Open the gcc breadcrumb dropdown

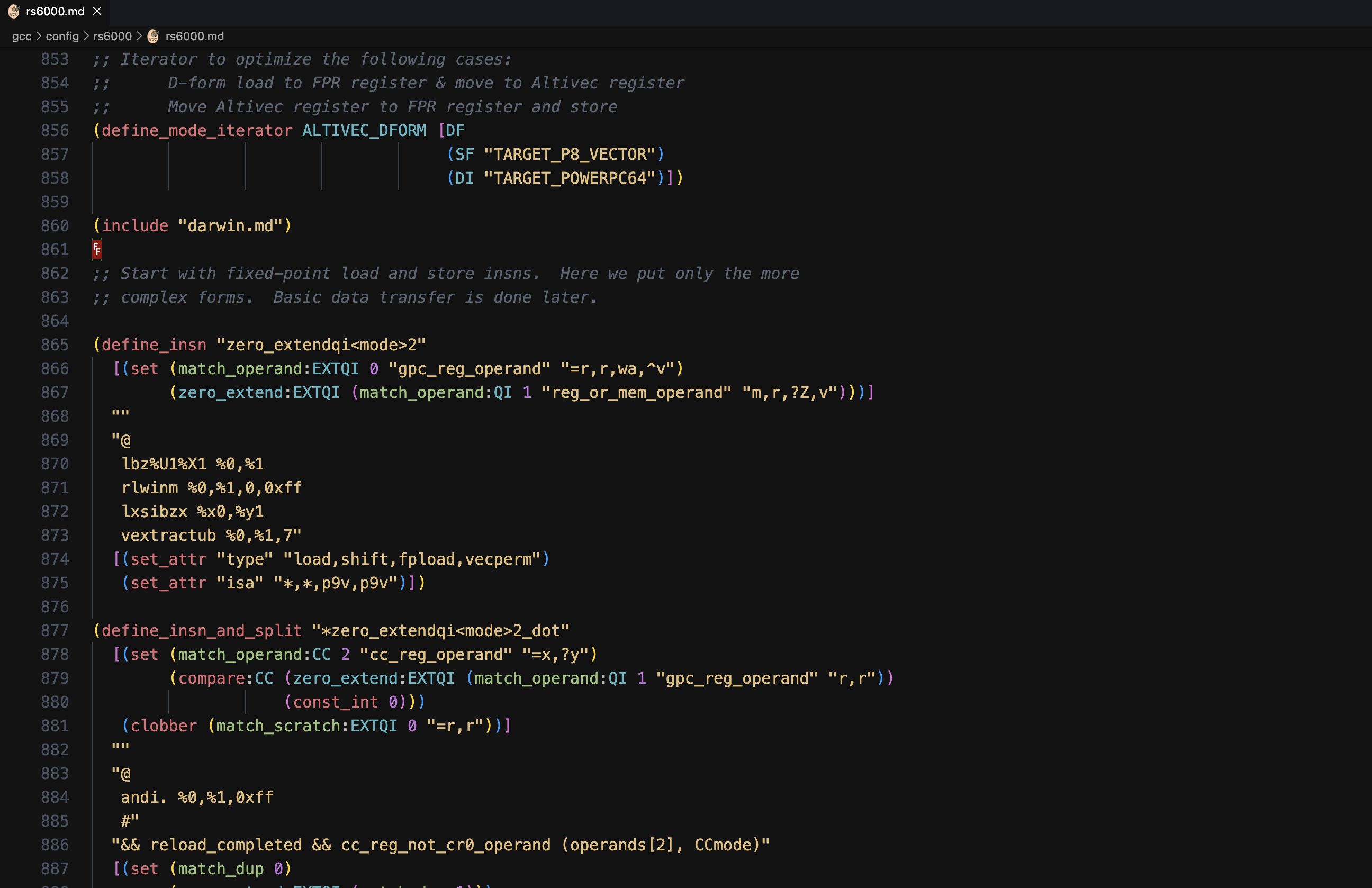[x=22, y=36]
